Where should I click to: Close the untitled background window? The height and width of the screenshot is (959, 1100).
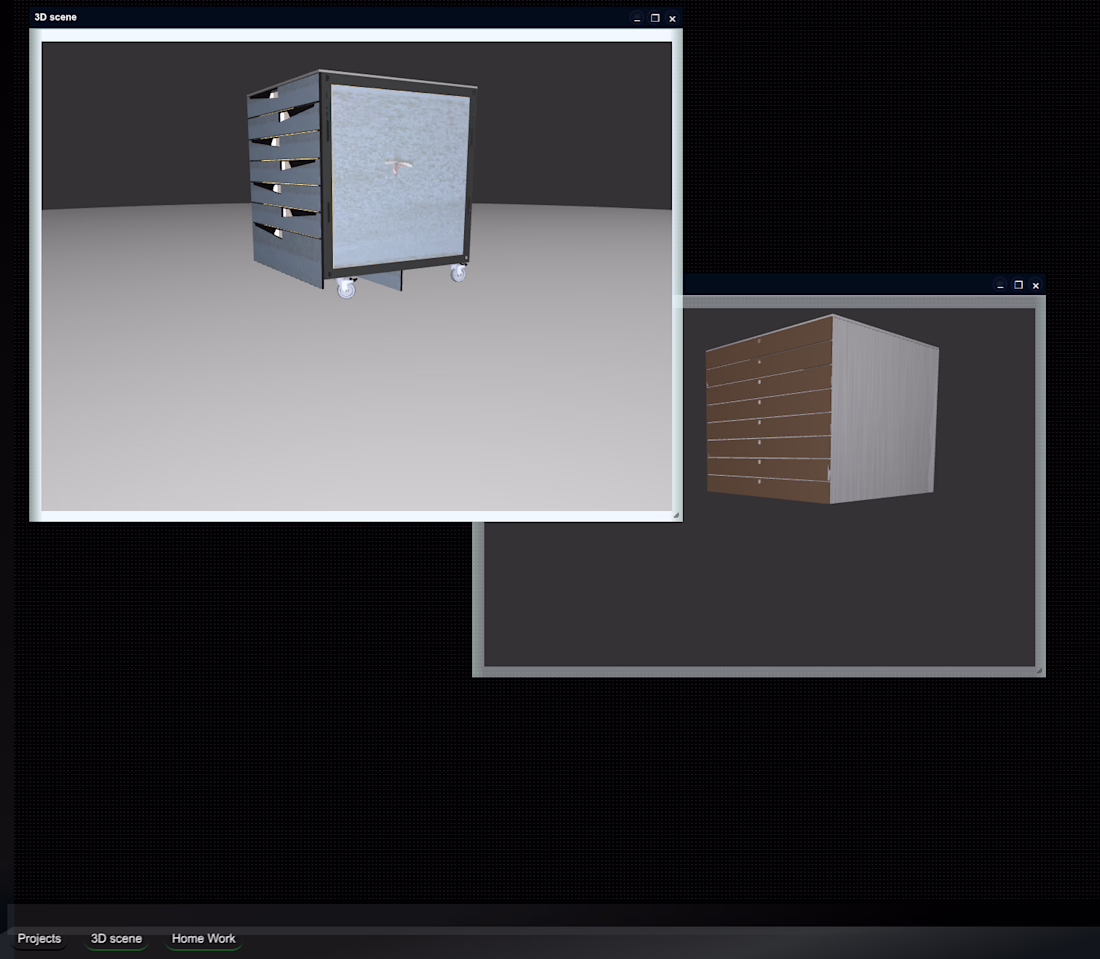(1035, 286)
